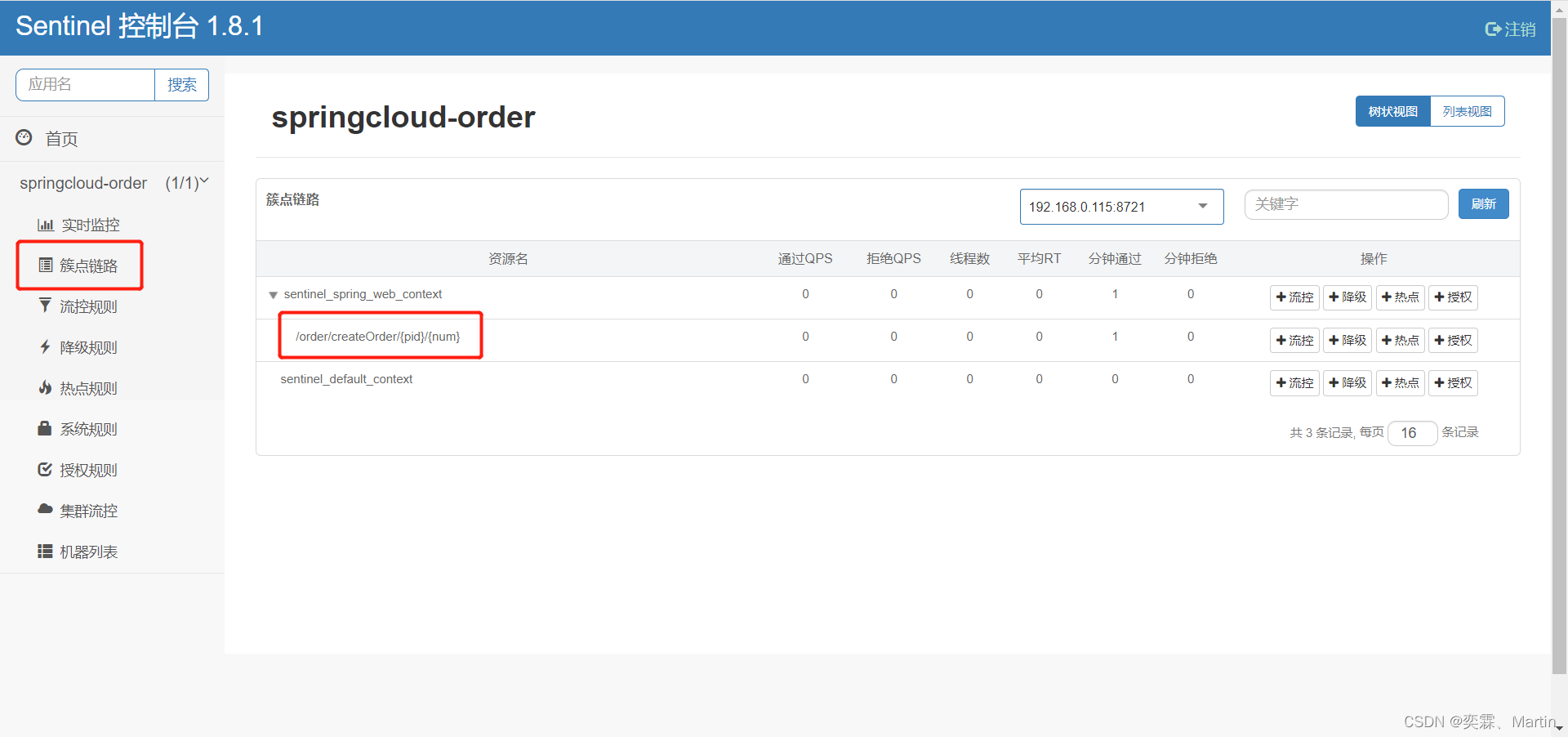
Task: Select sentinel_spring_web_context resource name
Action: coord(363,294)
